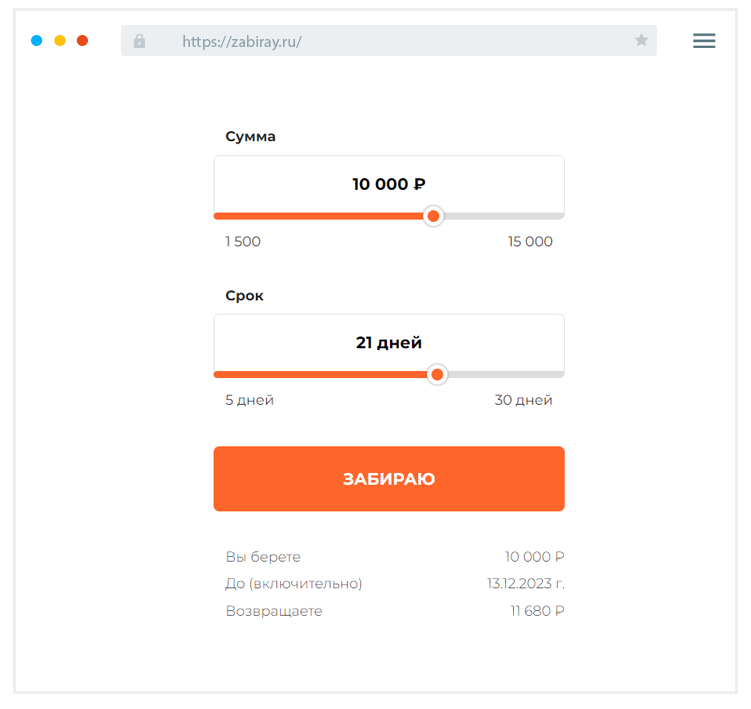Click the Срок slider handle
Viewport: 751px width, 709px height.
pyautogui.click(x=437, y=375)
